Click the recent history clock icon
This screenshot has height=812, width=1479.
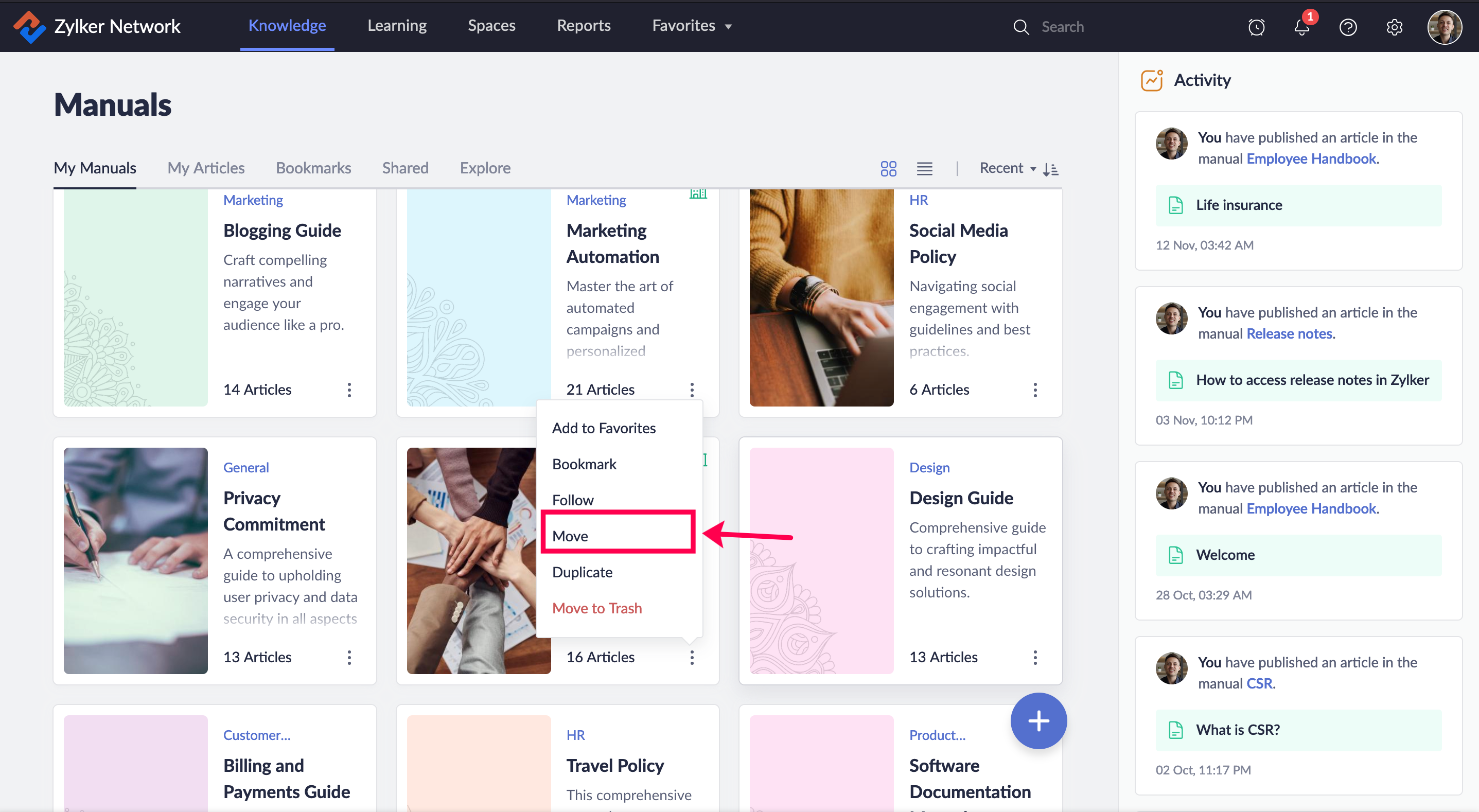pyautogui.click(x=1256, y=27)
